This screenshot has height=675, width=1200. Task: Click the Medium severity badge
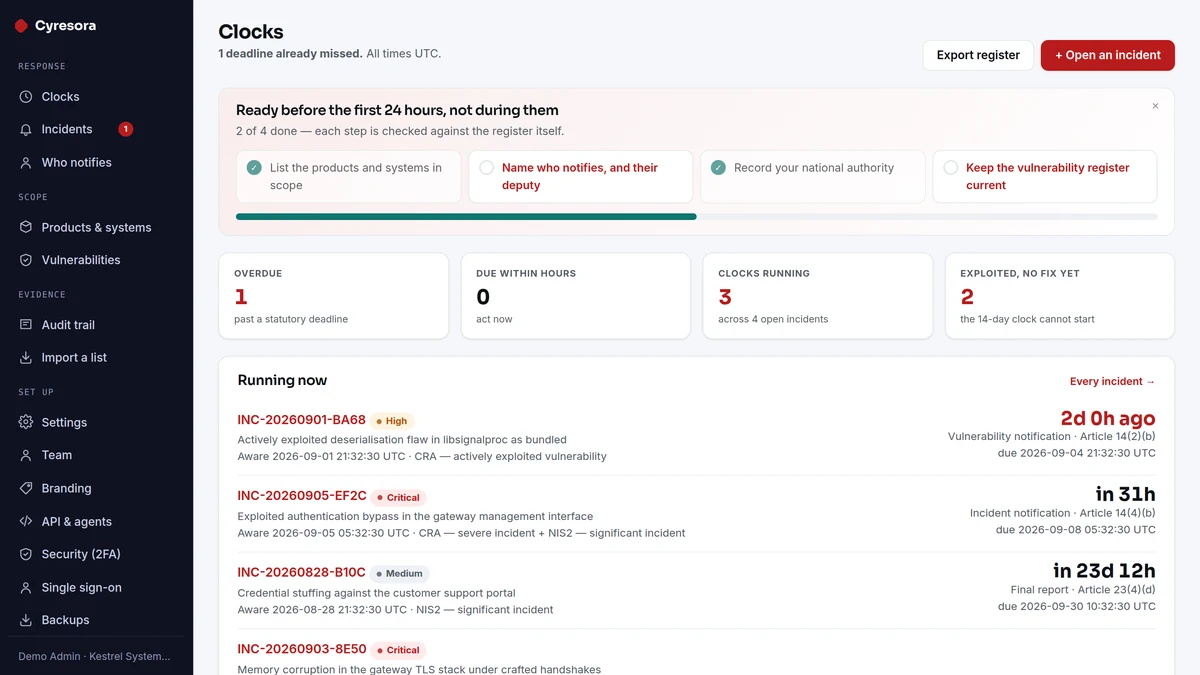[x=400, y=574]
